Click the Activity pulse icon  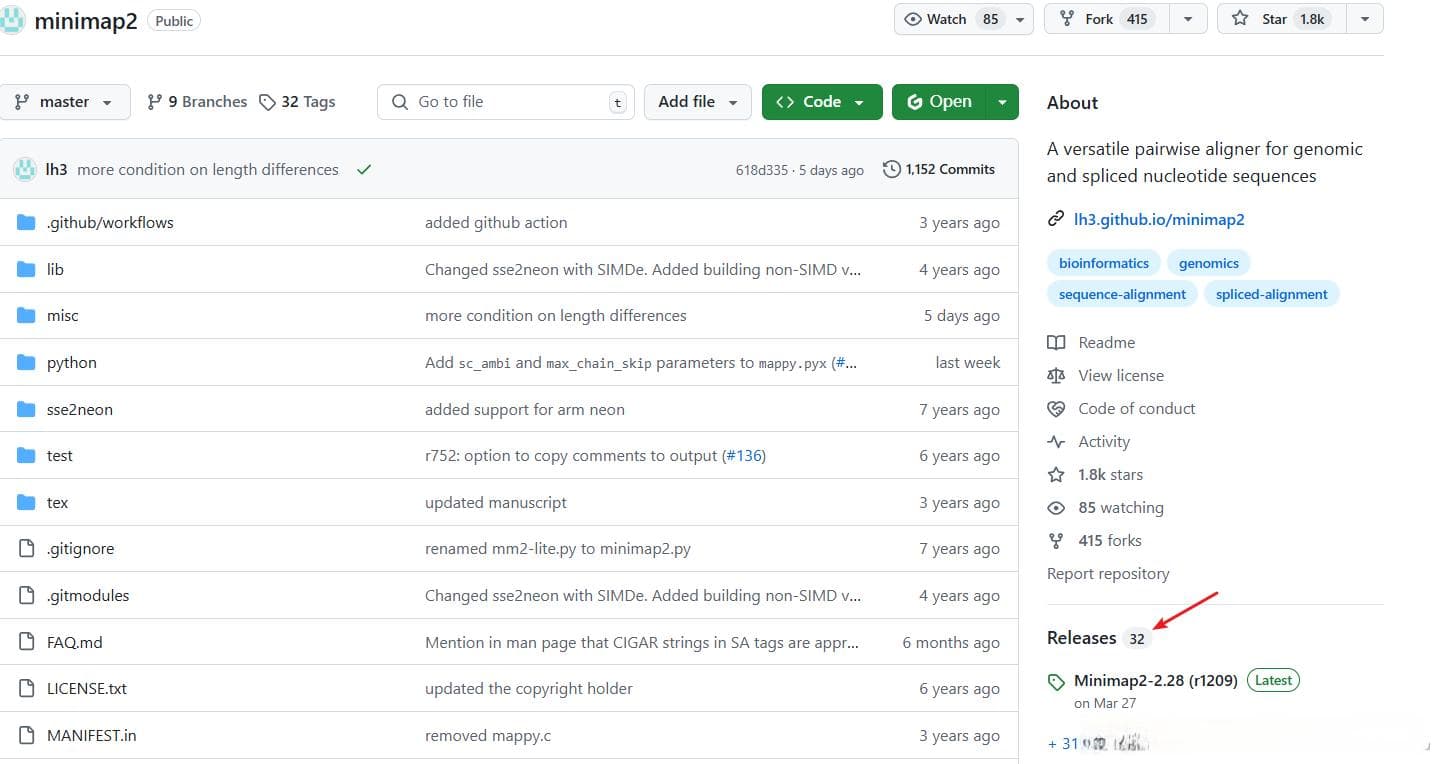point(1056,441)
